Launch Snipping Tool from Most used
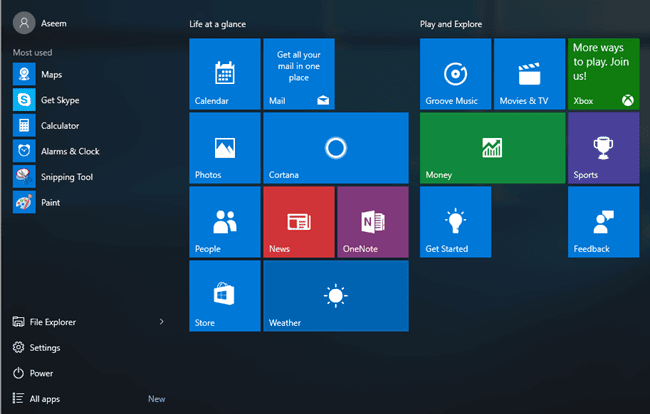The image size is (650, 414). 66,177
